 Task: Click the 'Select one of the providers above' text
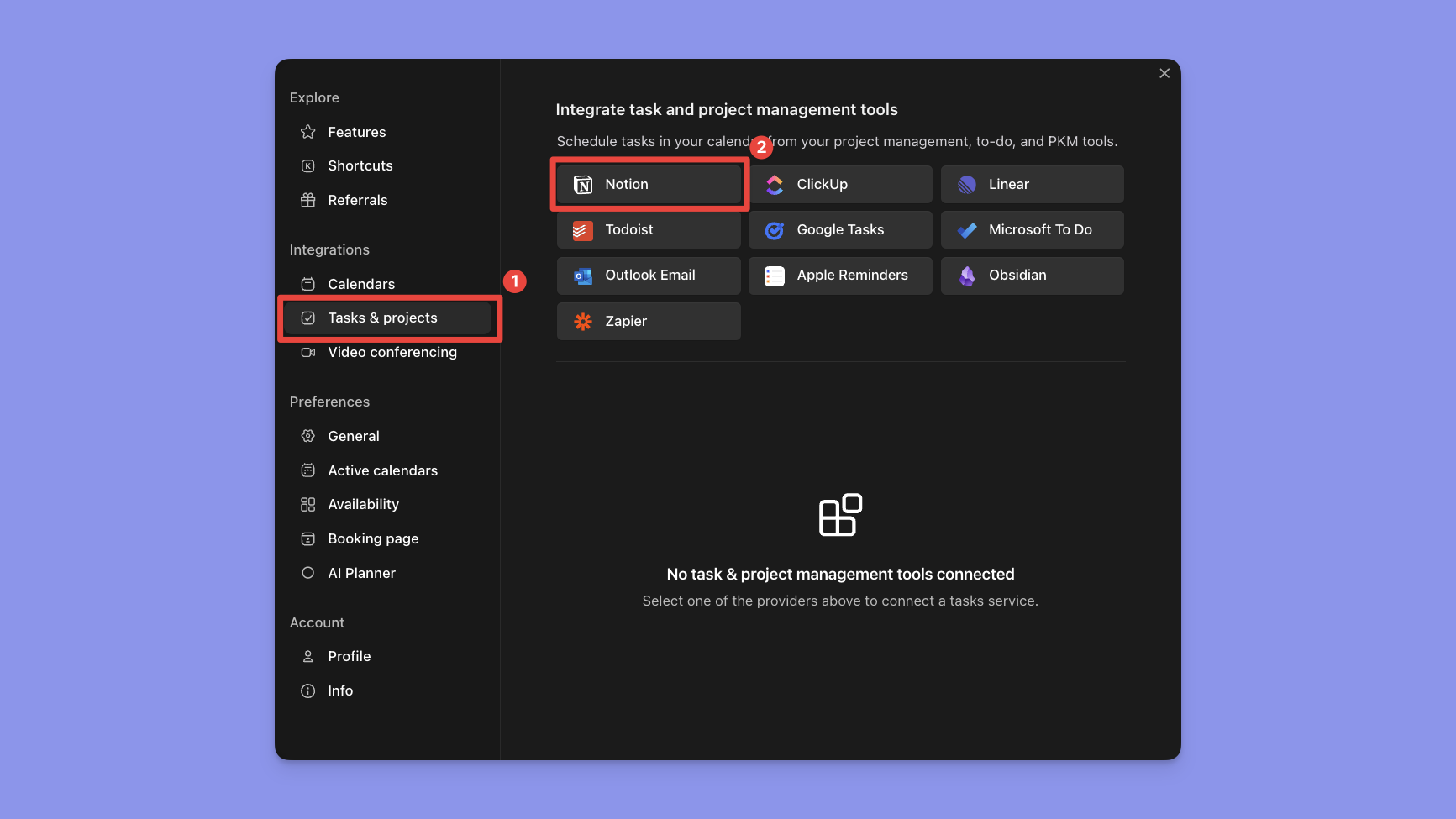840,601
